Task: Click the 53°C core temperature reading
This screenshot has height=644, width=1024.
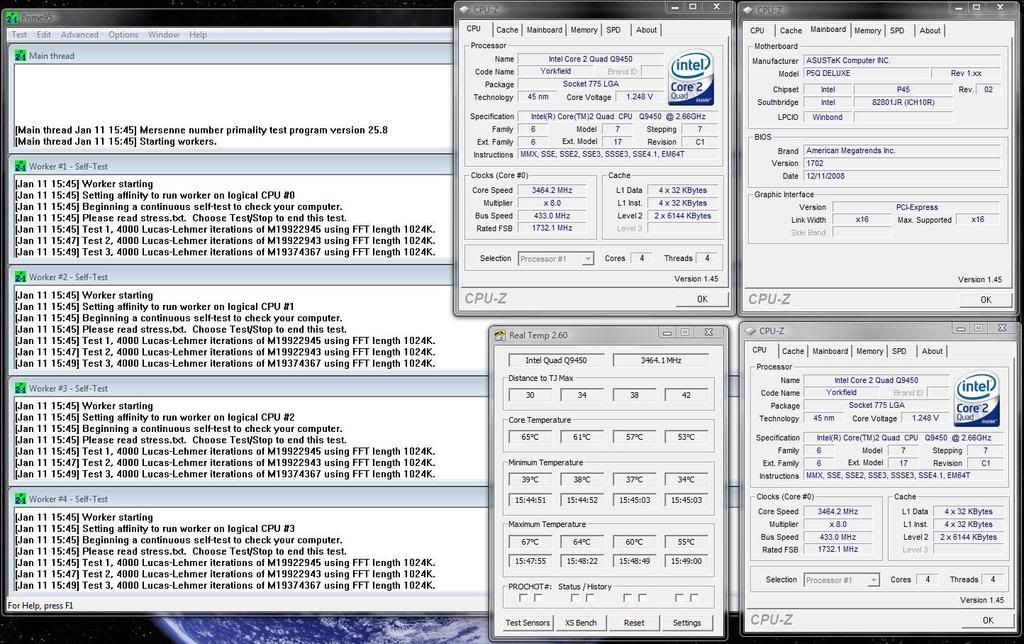Action: (x=686, y=438)
